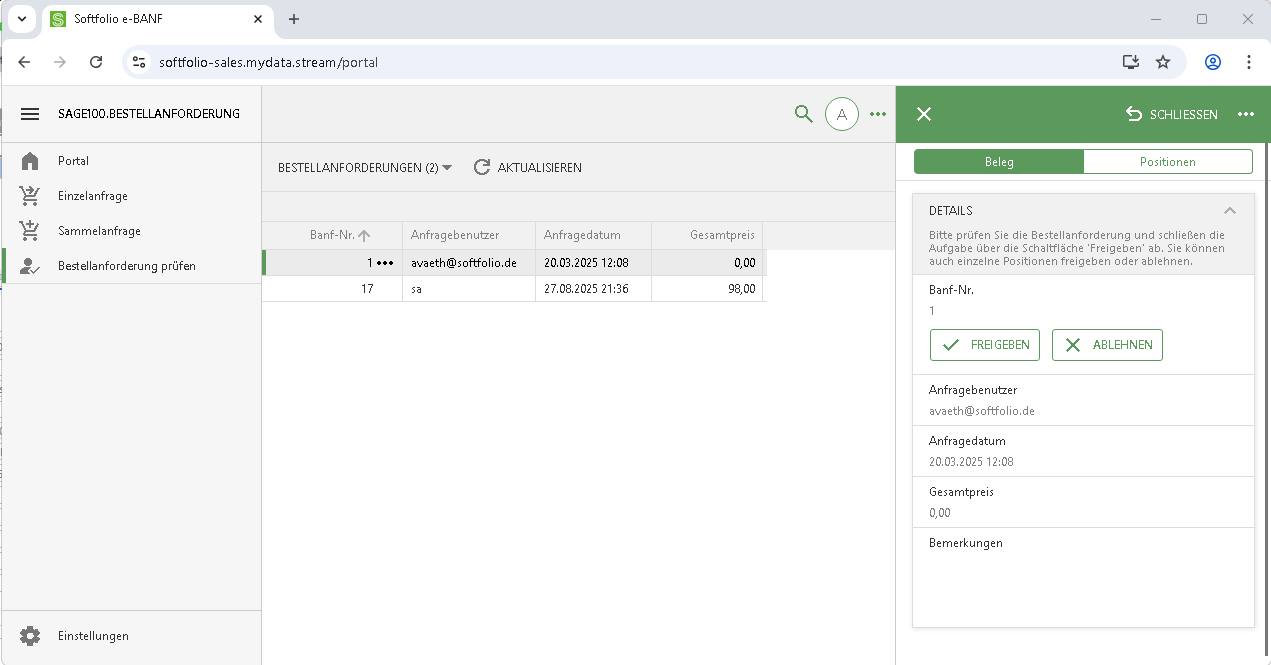Screen dimensions: 1271x665
Task: Click the search magnifier icon
Action: click(x=803, y=114)
